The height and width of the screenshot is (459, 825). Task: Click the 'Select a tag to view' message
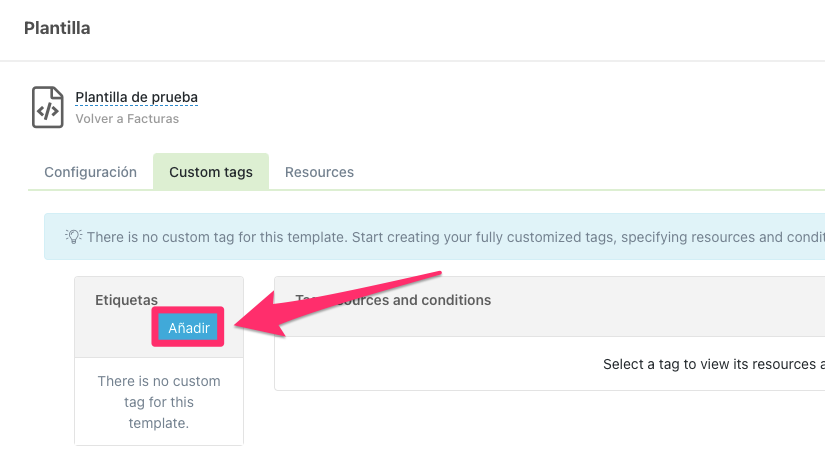pos(712,364)
